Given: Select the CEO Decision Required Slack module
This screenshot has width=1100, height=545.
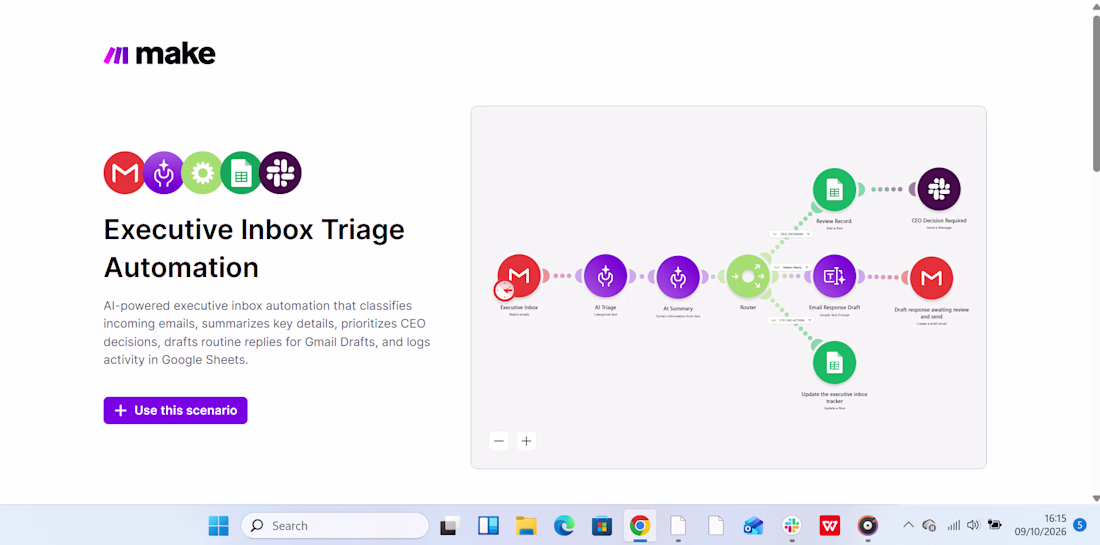Looking at the screenshot, I should [939, 189].
